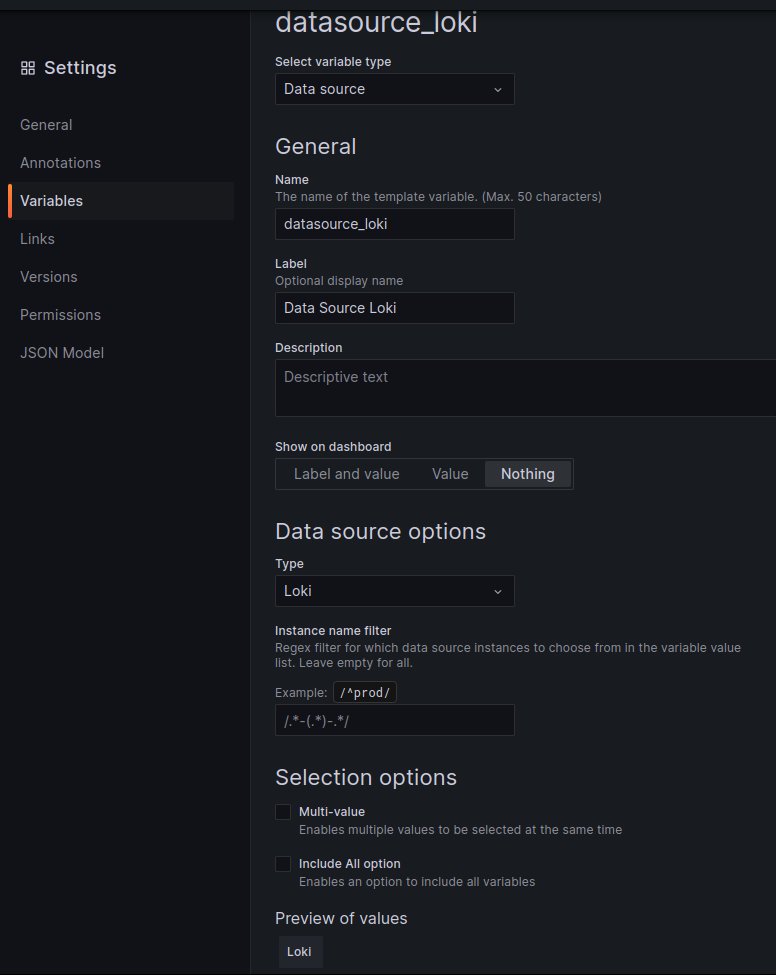The height and width of the screenshot is (975, 776).
Task: Click the chevron in Loki Type dropdown
Action: point(497,591)
